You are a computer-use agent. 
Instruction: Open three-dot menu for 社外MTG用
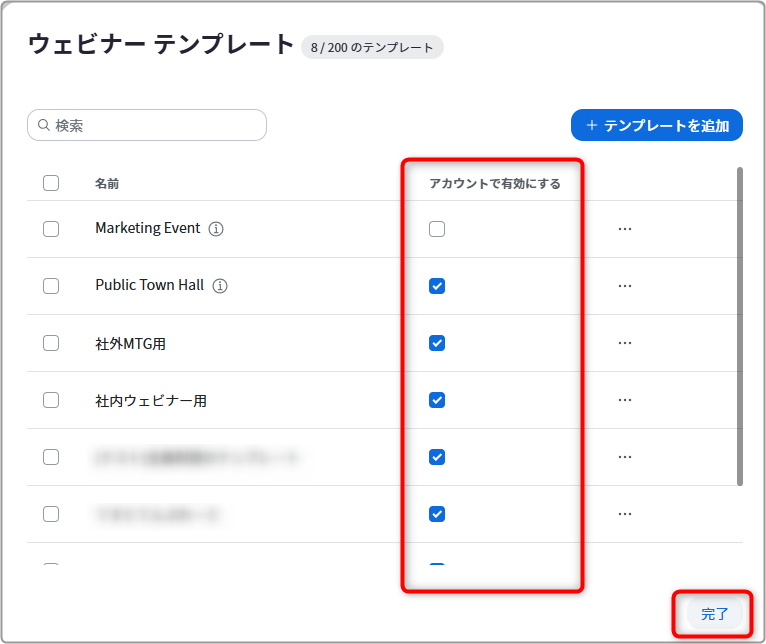pos(625,343)
